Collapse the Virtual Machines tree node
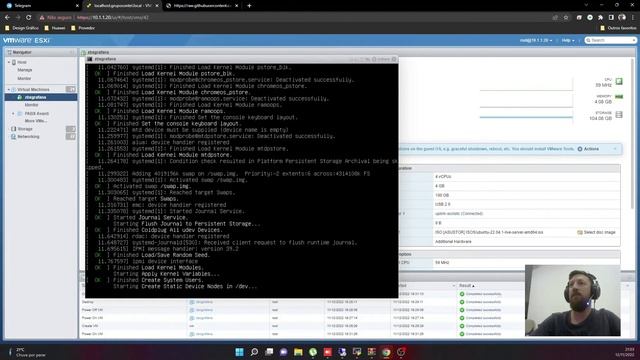Screen dimensions: 640x360 click(x=9, y=89)
